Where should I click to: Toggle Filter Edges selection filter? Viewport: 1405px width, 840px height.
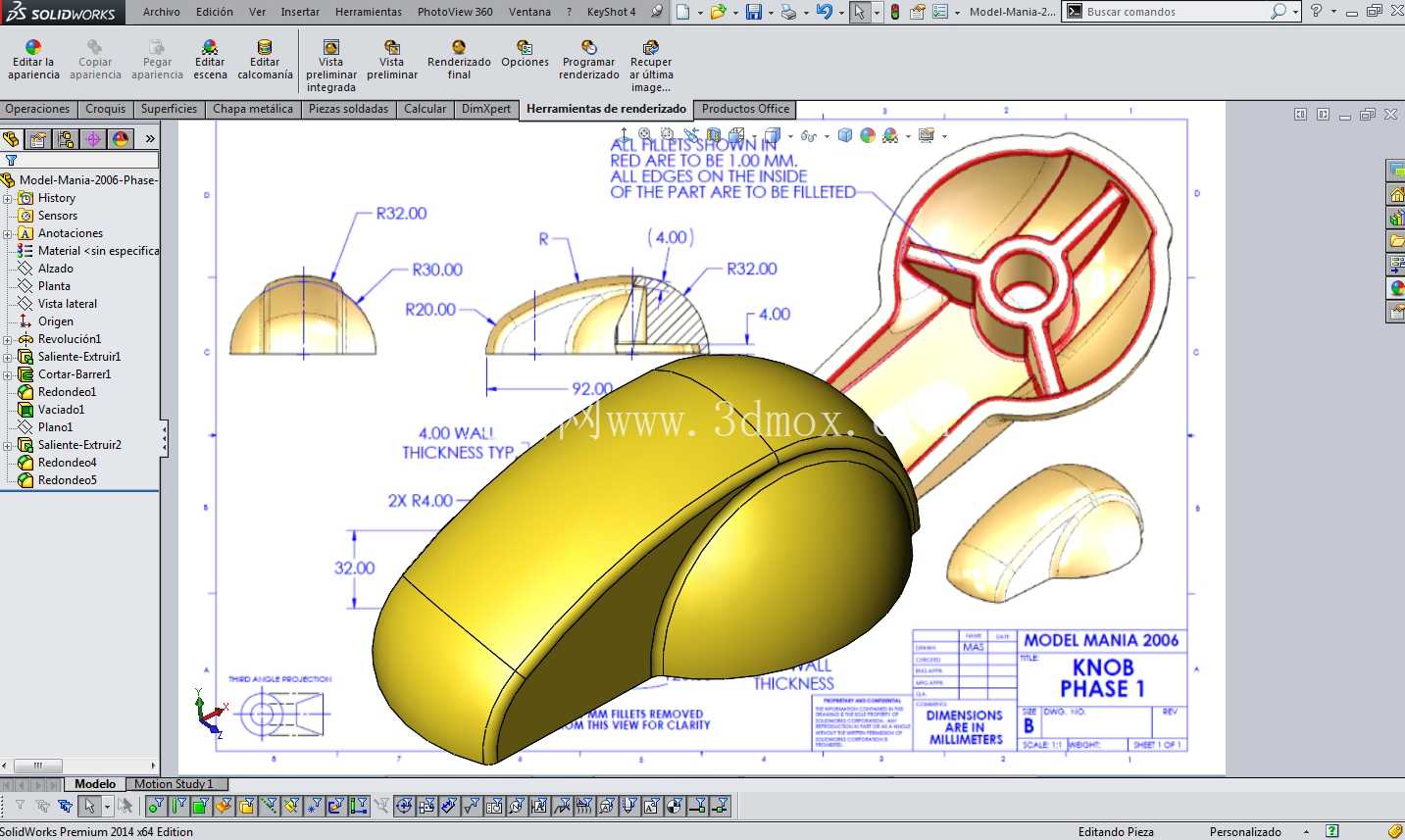(x=178, y=806)
